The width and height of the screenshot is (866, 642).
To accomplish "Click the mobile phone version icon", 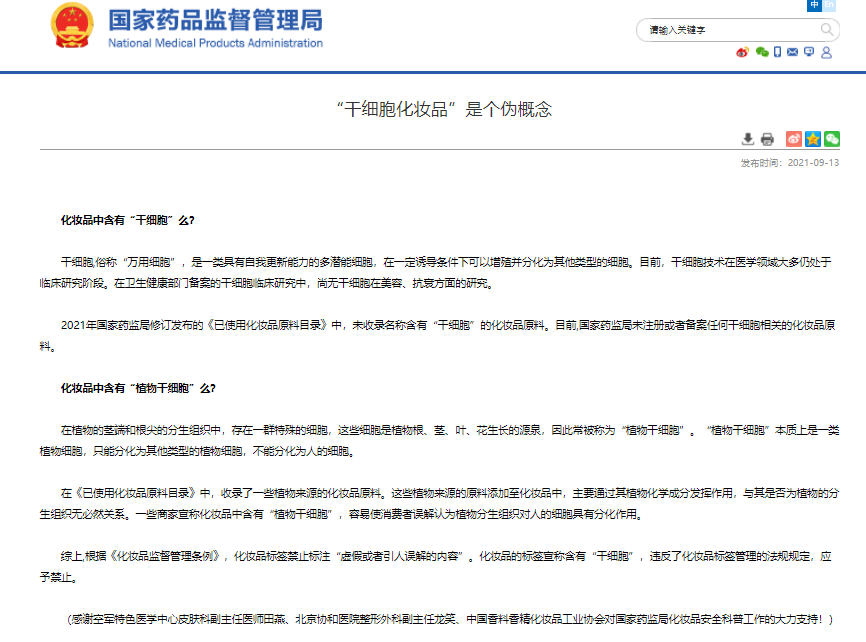I will pyautogui.click(x=777, y=52).
